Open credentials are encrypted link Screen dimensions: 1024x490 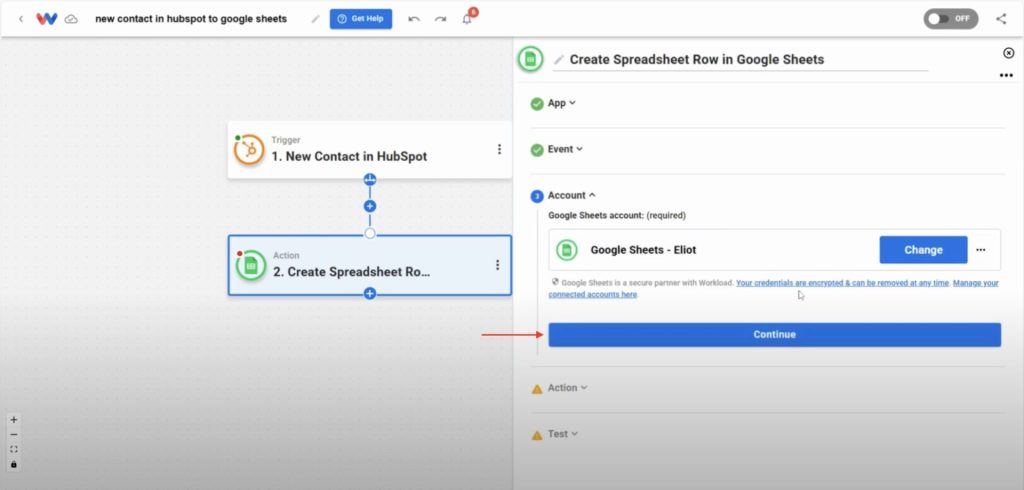[x=842, y=284]
